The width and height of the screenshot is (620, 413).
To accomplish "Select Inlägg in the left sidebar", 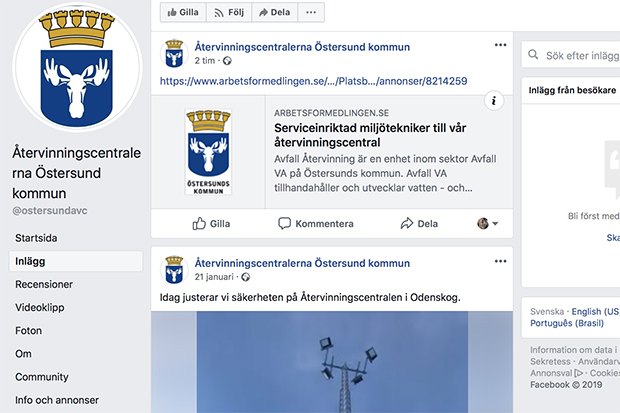I will [76, 261].
